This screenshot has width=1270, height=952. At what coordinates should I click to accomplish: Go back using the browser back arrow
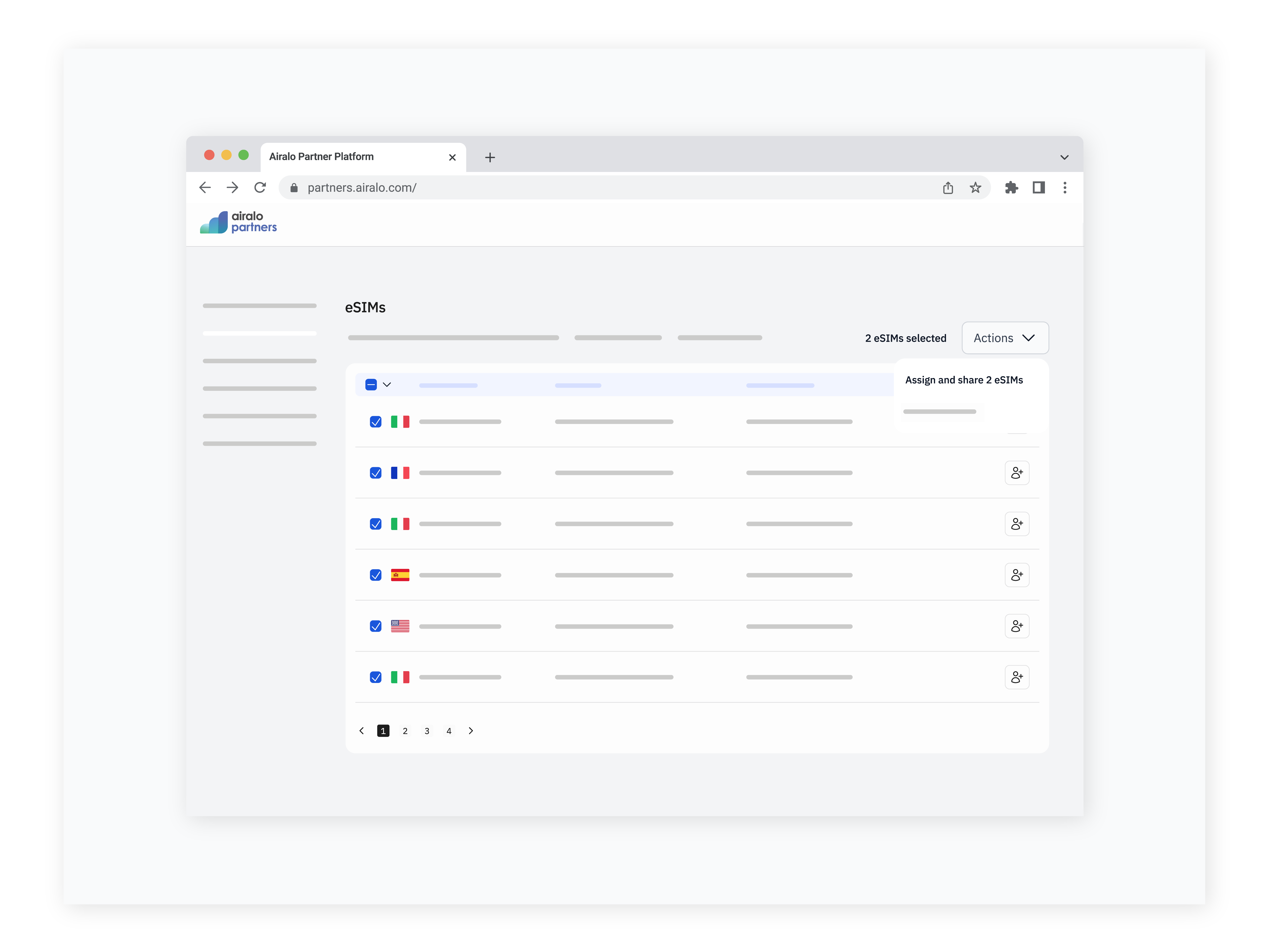(x=205, y=188)
